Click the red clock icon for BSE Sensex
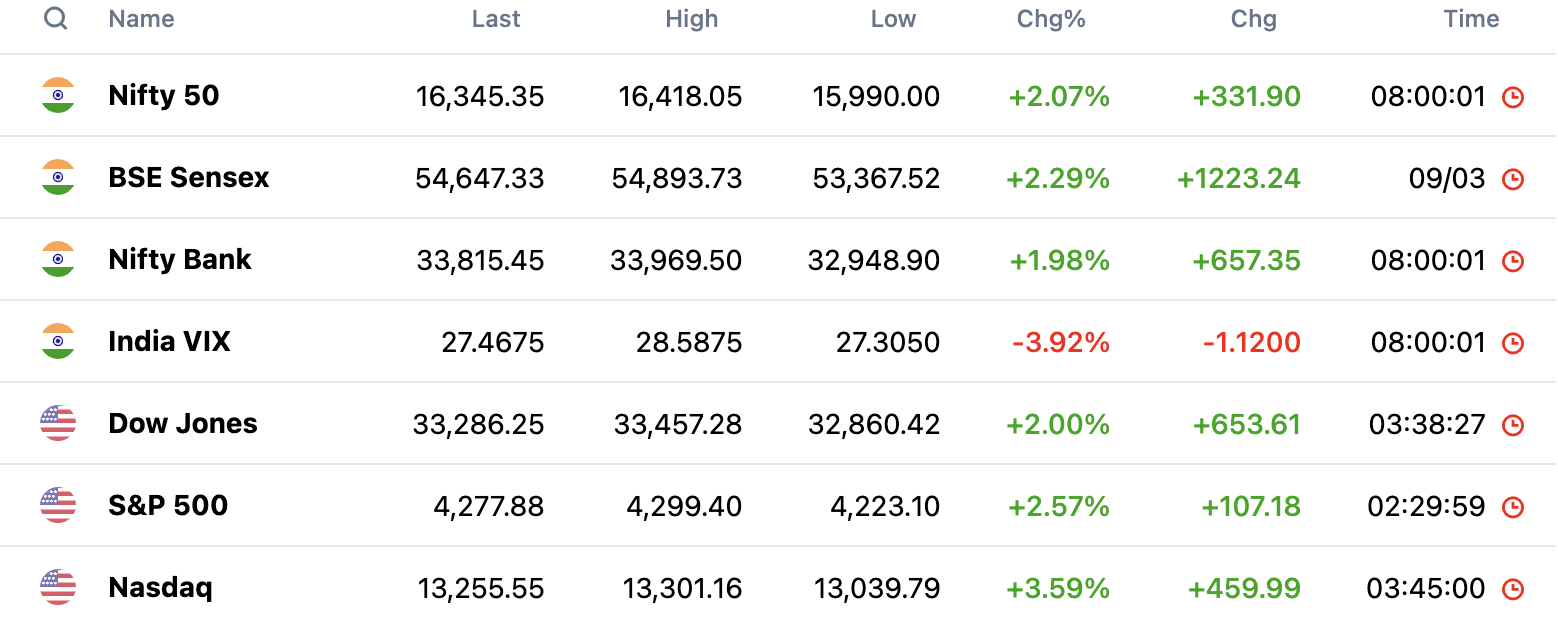Viewport: 1558px width, 618px height. click(1513, 179)
